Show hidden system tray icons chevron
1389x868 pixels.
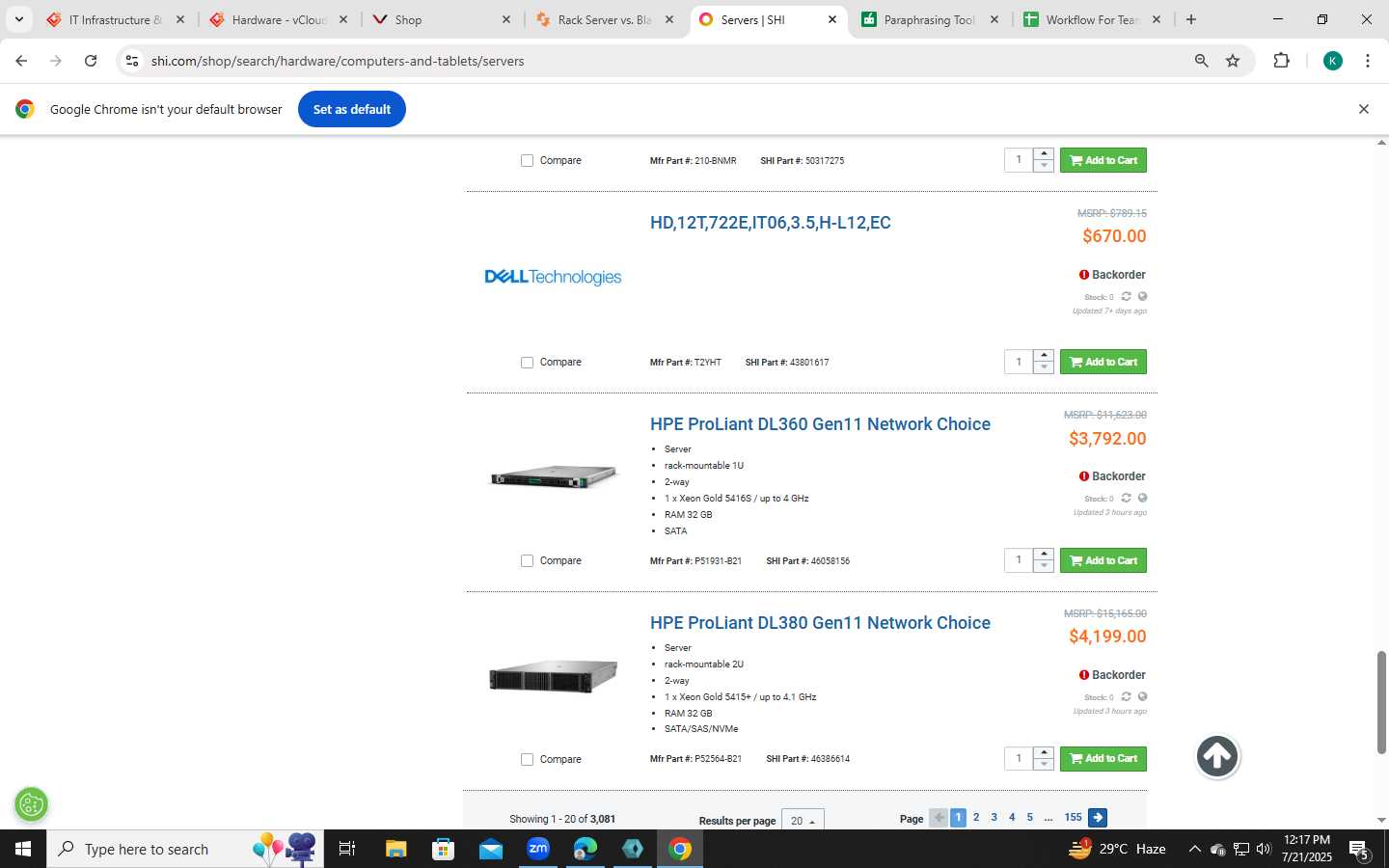coord(1194,849)
